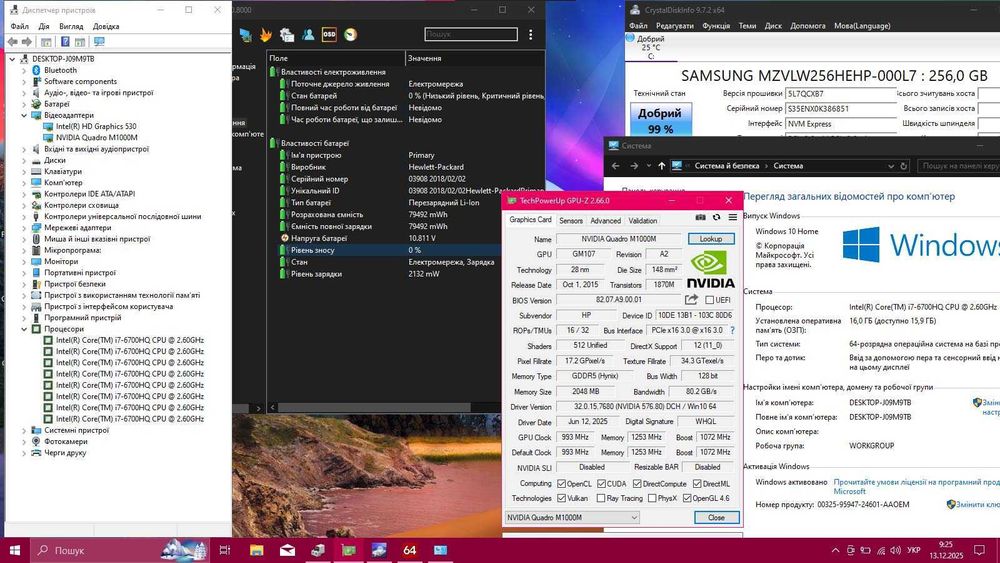The height and width of the screenshot is (563, 1000).
Task: Switch to the Sensors tab in GPU-Z
Action: (x=571, y=221)
